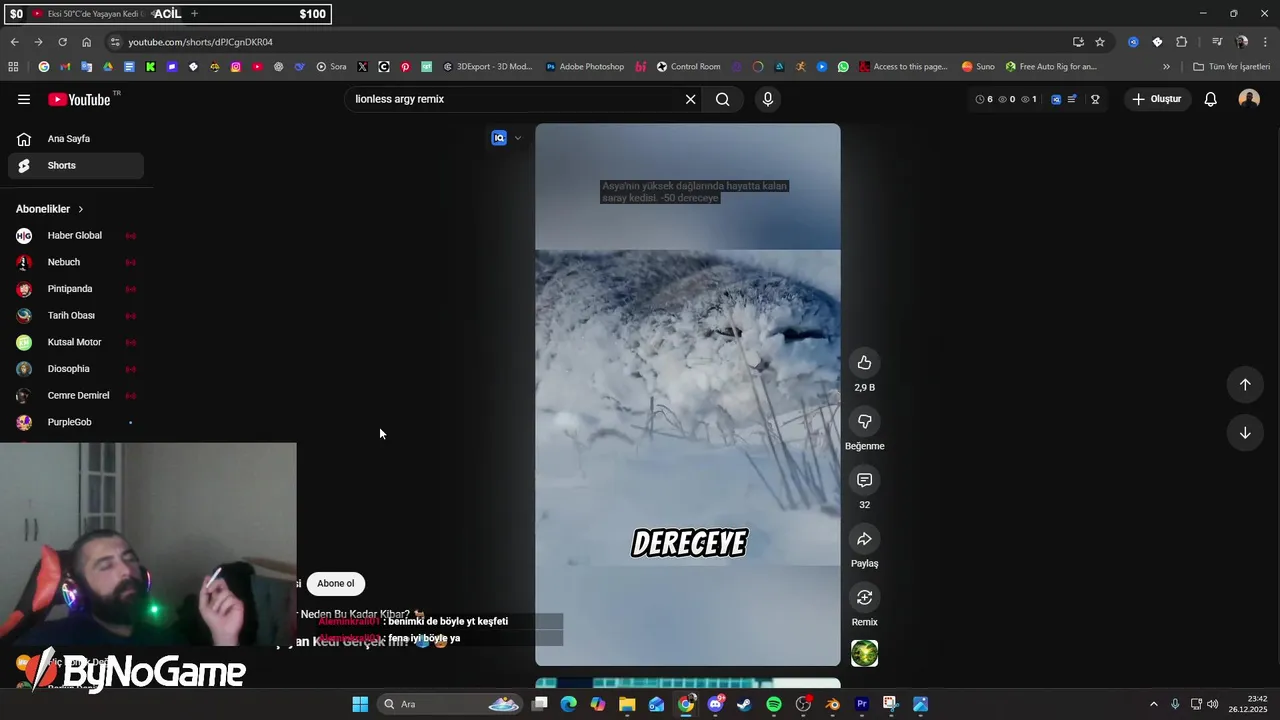
Task: Open the Nebuch channel
Action: coord(76,262)
